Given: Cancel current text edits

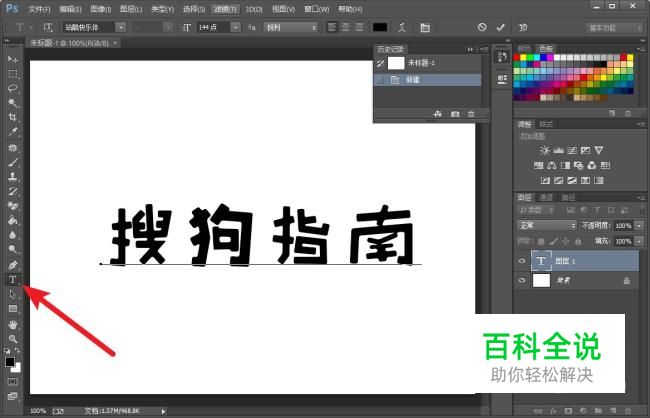Looking at the screenshot, I should point(482,27).
